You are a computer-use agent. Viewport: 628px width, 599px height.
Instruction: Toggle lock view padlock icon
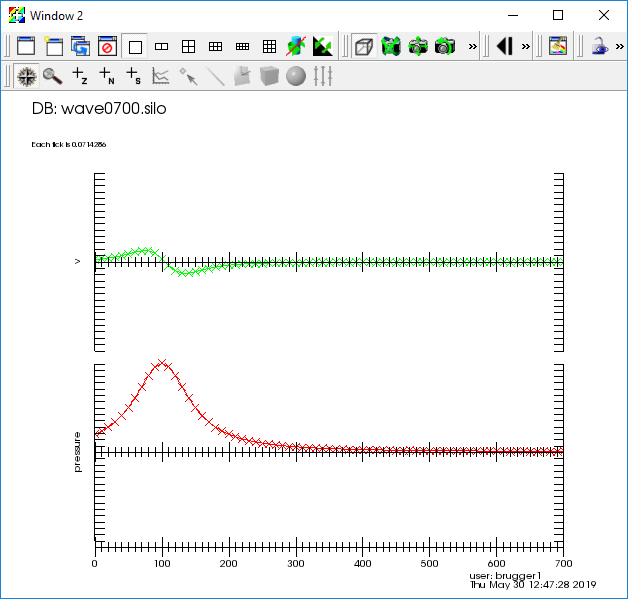(x=600, y=46)
